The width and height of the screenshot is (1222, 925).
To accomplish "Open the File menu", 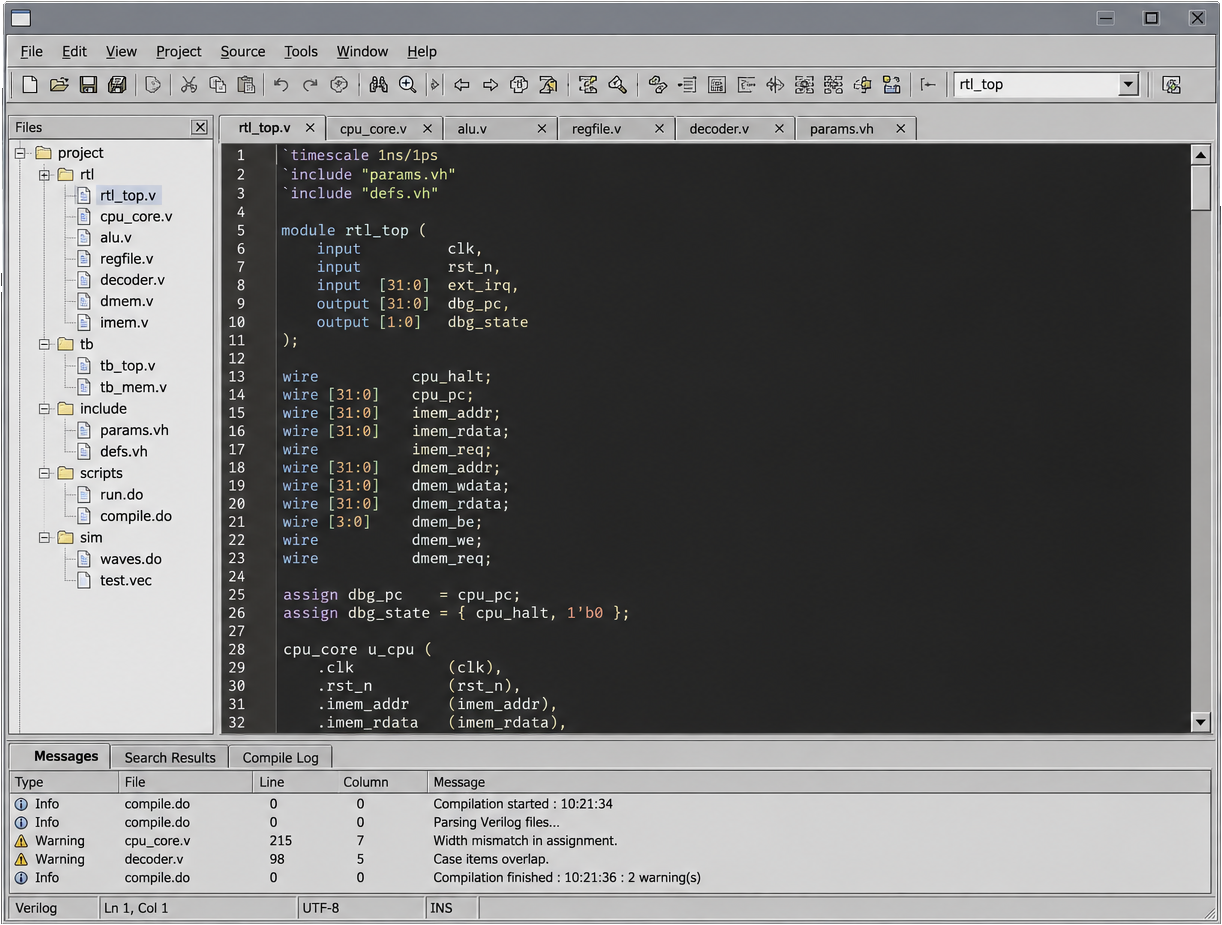I will pyautogui.click(x=31, y=51).
